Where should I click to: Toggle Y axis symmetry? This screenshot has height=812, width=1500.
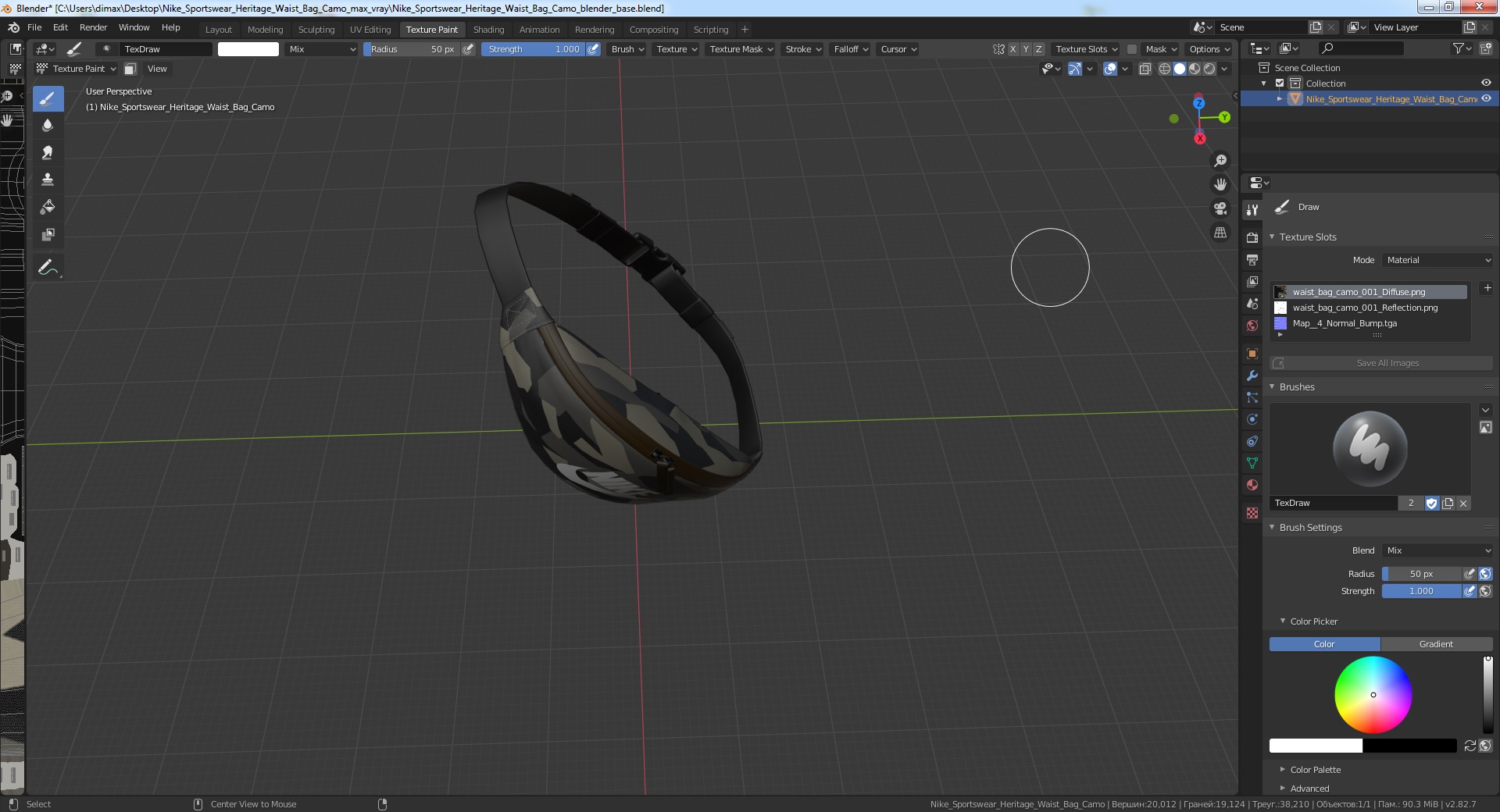point(1026,49)
